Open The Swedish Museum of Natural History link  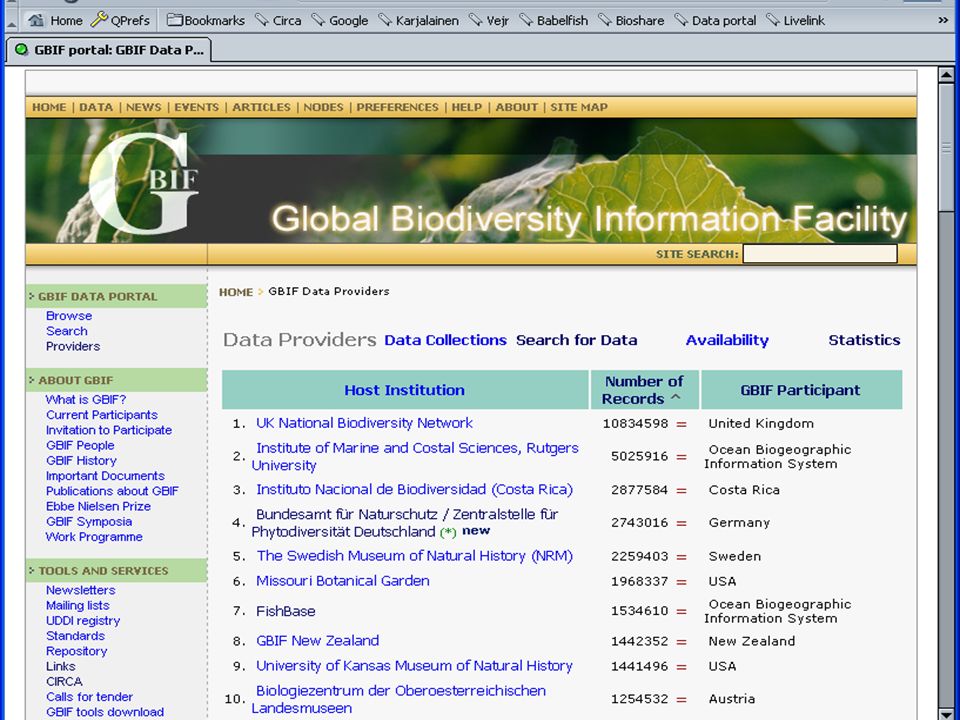click(414, 556)
